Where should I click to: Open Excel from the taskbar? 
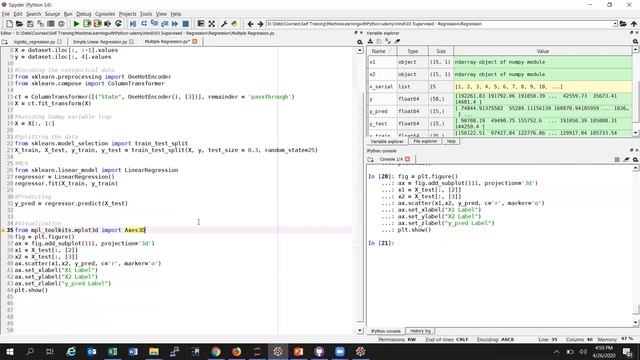[112, 351]
